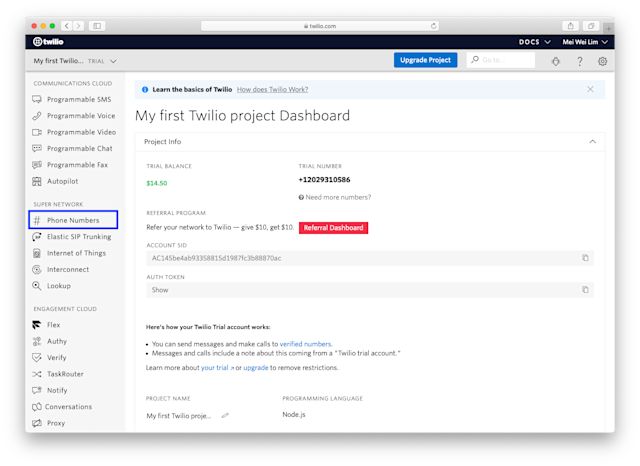The height and width of the screenshot is (466, 640).
Task: Open Lookup in sidebar
Action: coord(59,286)
